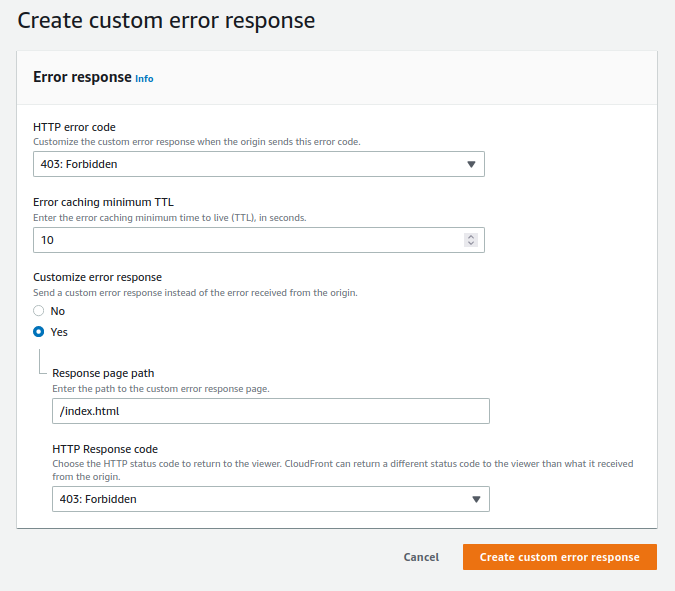Click the page title "Create custom error response"
The height and width of the screenshot is (591, 675).
click(x=166, y=19)
